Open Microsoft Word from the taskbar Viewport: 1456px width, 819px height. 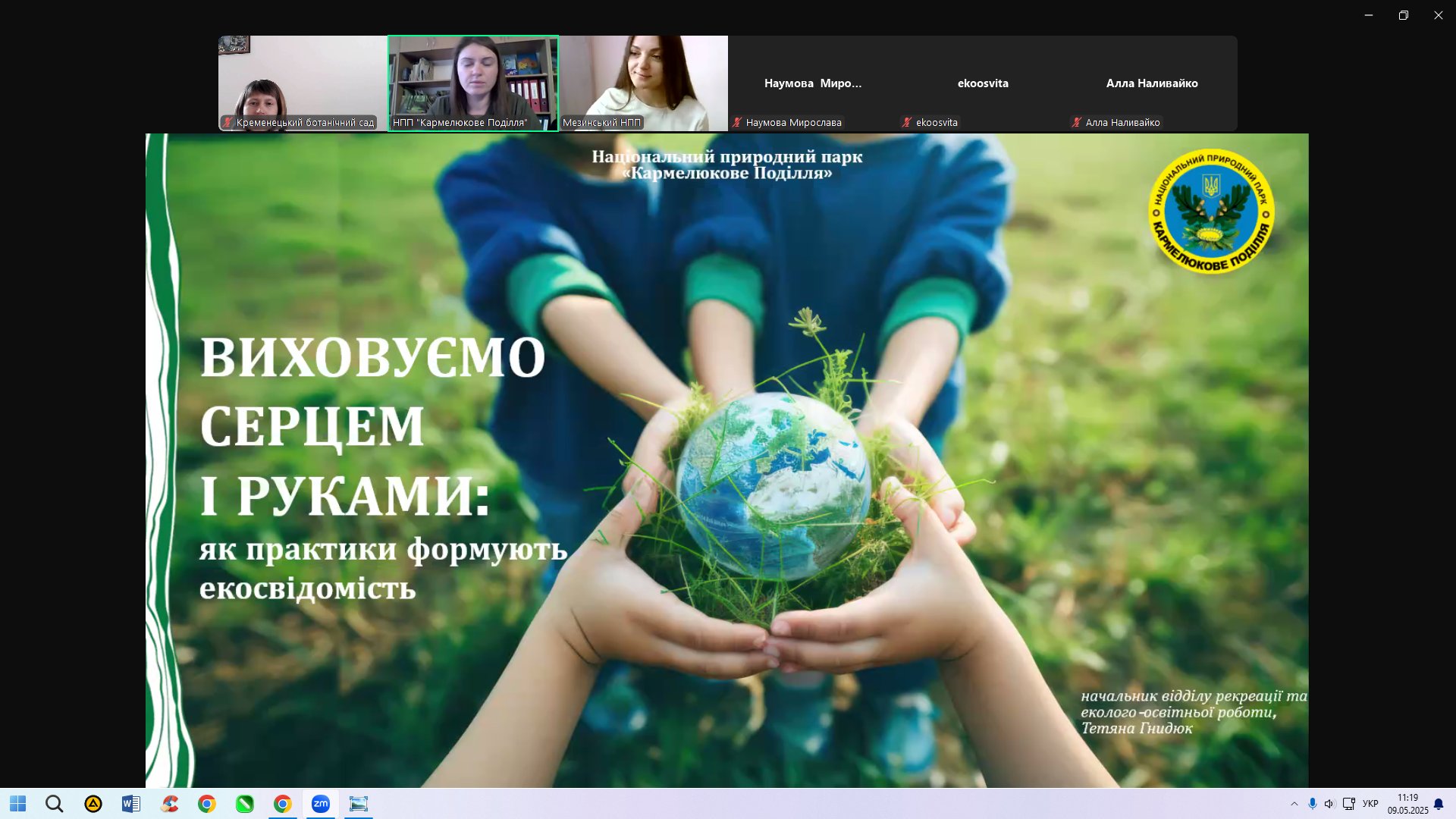point(131,804)
